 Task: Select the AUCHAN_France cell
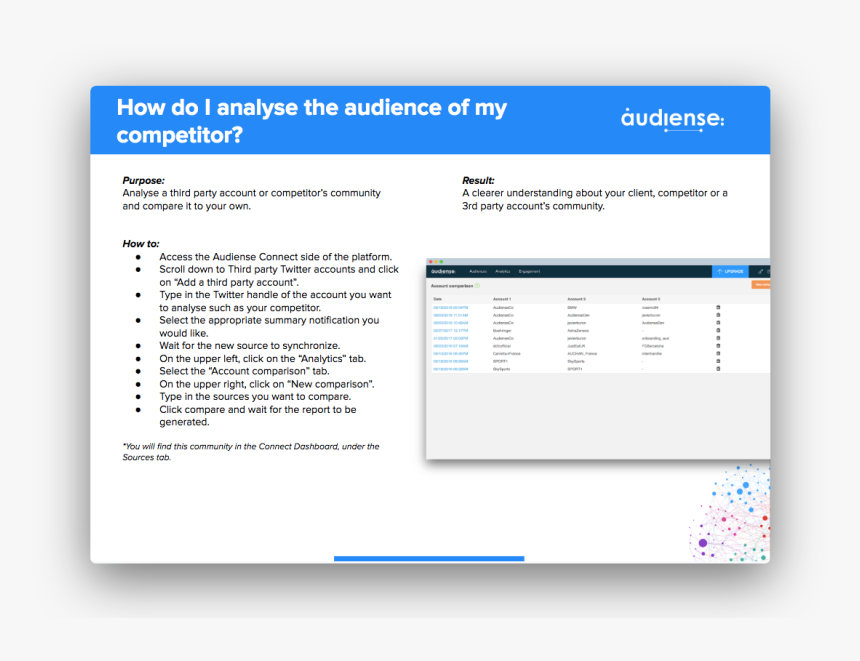[582, 354]
